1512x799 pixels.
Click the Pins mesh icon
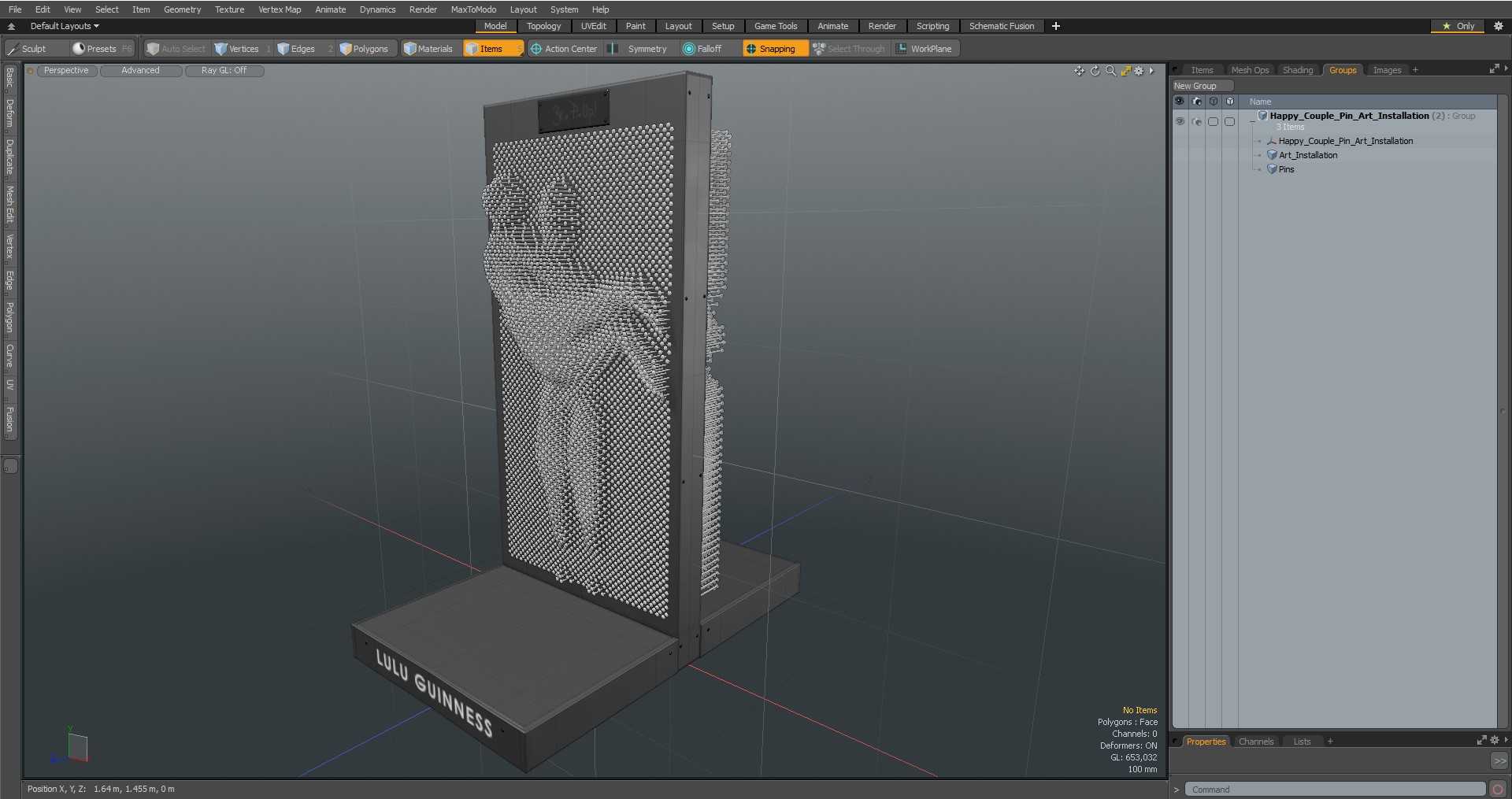pos(1272,169)
